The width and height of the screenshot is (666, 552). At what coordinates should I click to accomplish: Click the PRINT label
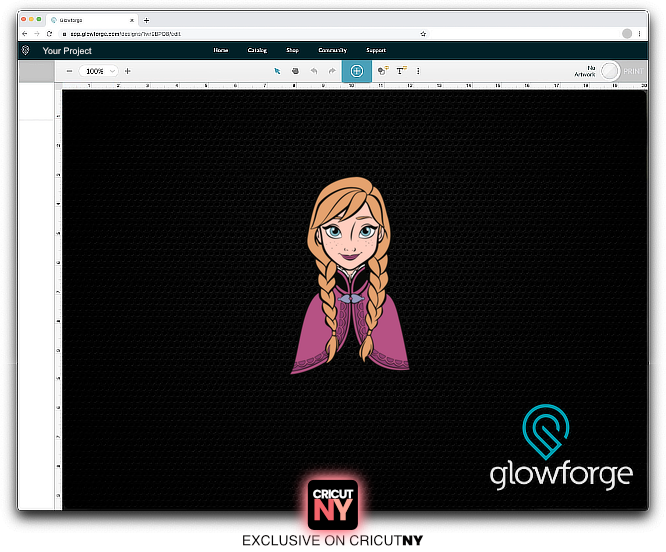pos(633,71)
